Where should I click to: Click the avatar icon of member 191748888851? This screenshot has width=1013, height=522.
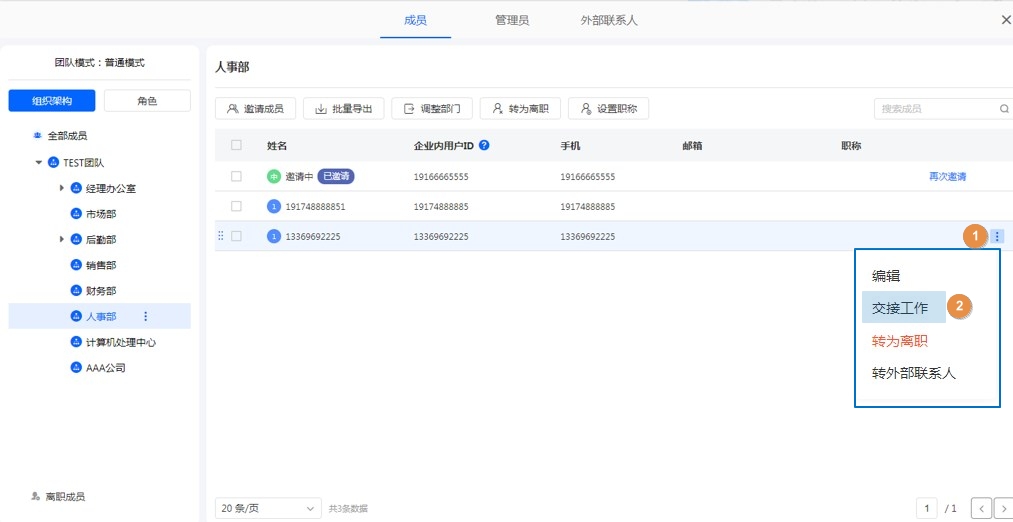pyautogui.click(x=273, y=207)
